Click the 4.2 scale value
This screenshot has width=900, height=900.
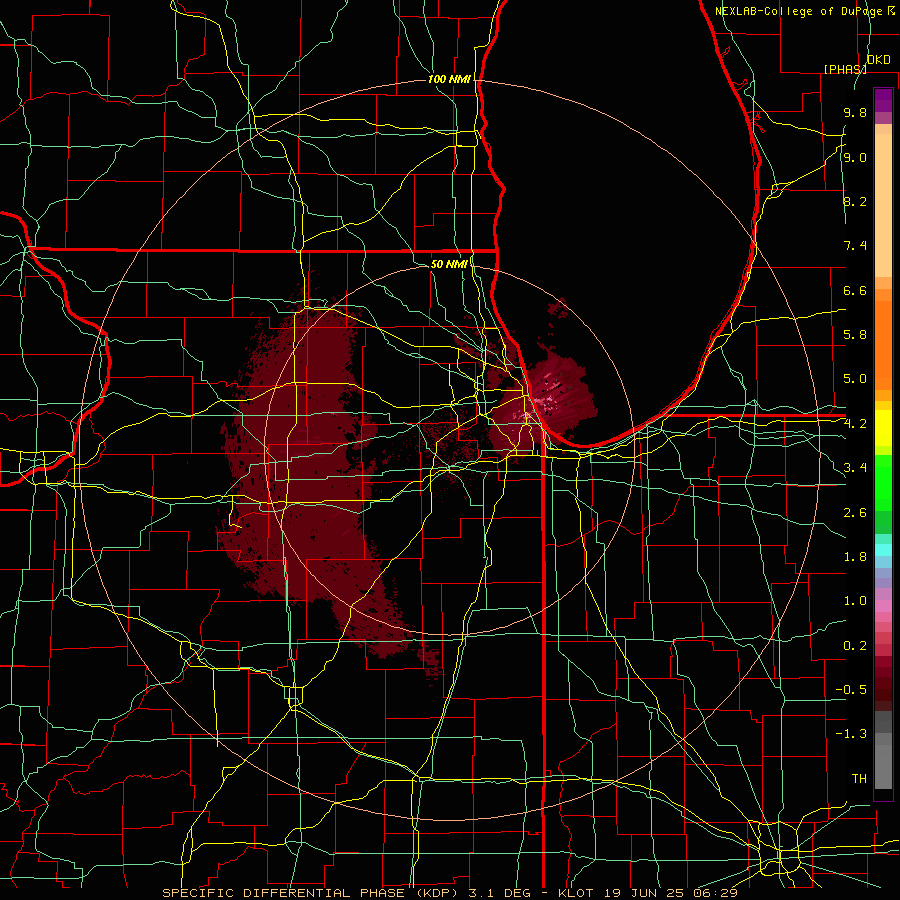855,424
